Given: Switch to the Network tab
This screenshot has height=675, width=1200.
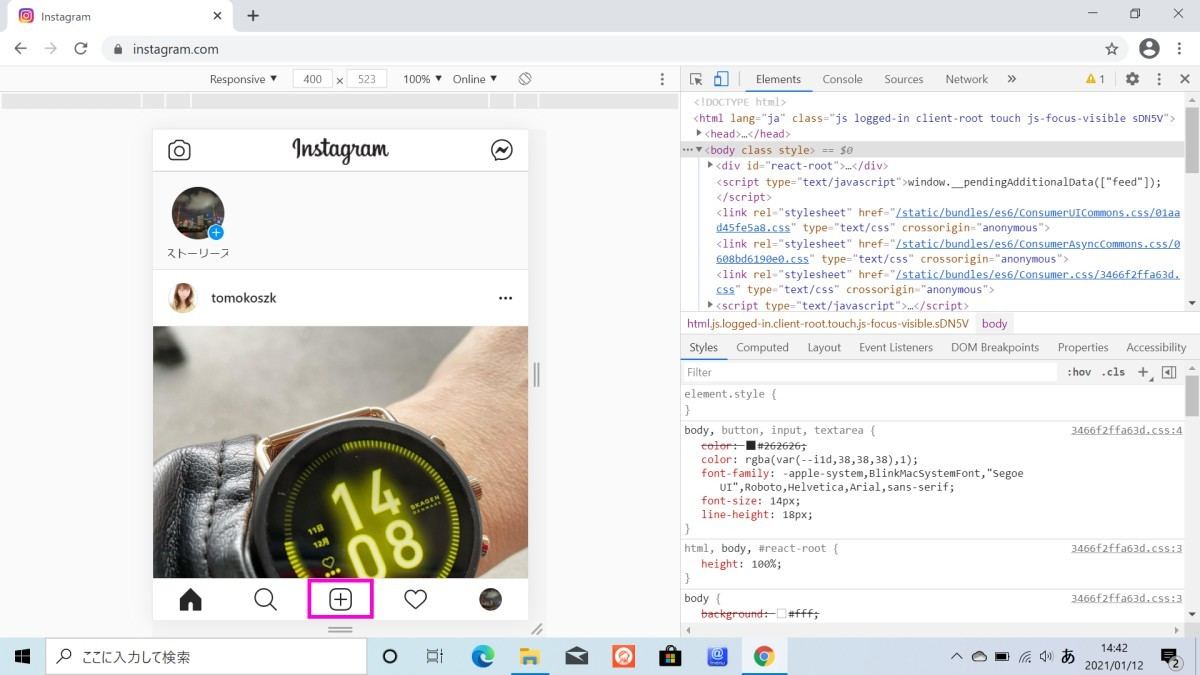Looking at the screenshot, I should click(966, 79).
